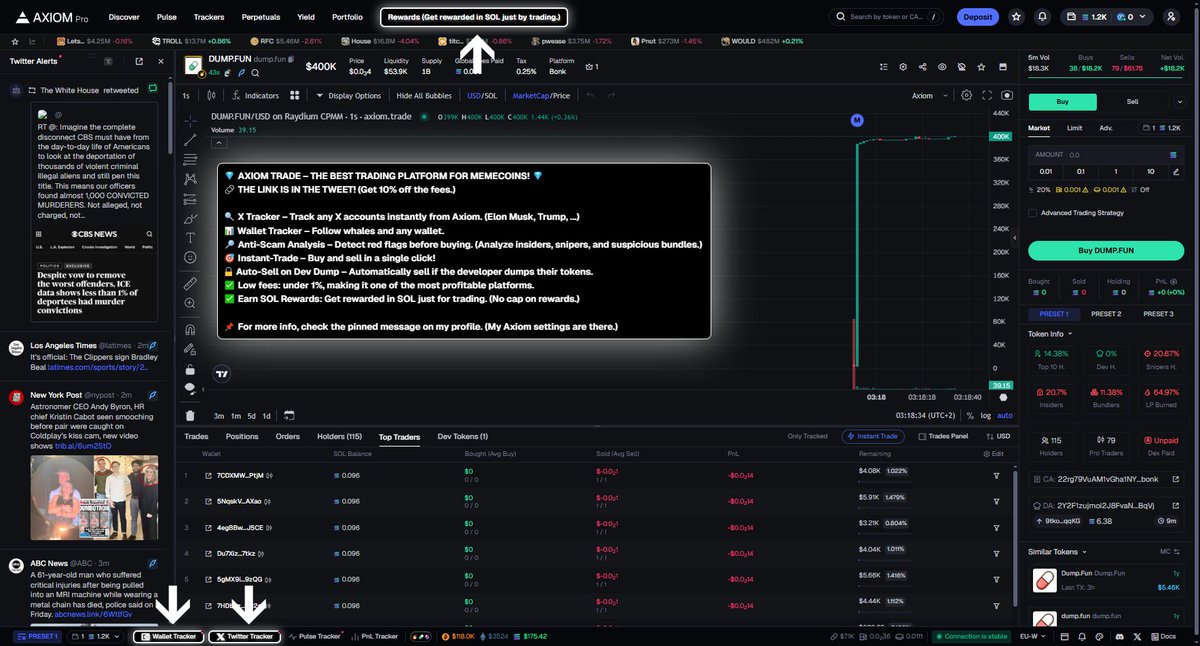Toggle Hide All Bubbles

pyautogui.click(x=424, y=96)
